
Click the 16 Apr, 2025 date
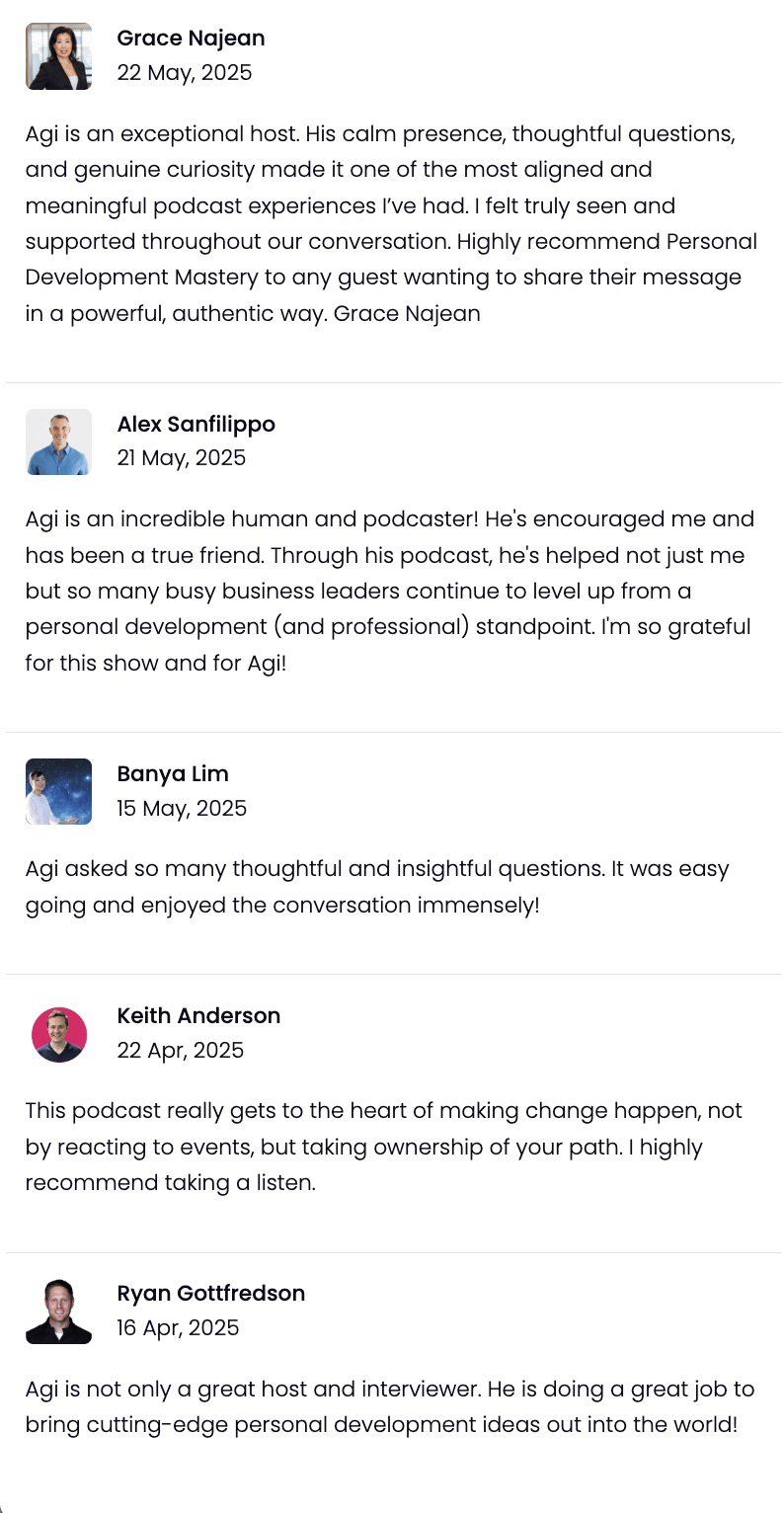(178, 1328)
